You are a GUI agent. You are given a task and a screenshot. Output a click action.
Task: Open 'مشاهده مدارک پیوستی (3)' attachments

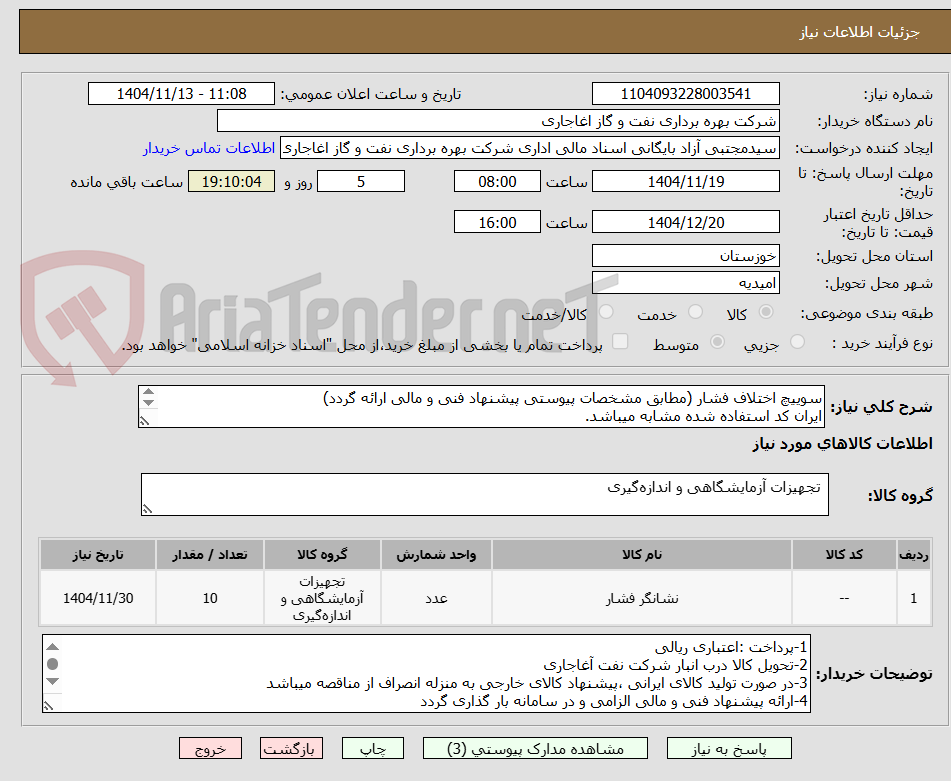point(535,748)
